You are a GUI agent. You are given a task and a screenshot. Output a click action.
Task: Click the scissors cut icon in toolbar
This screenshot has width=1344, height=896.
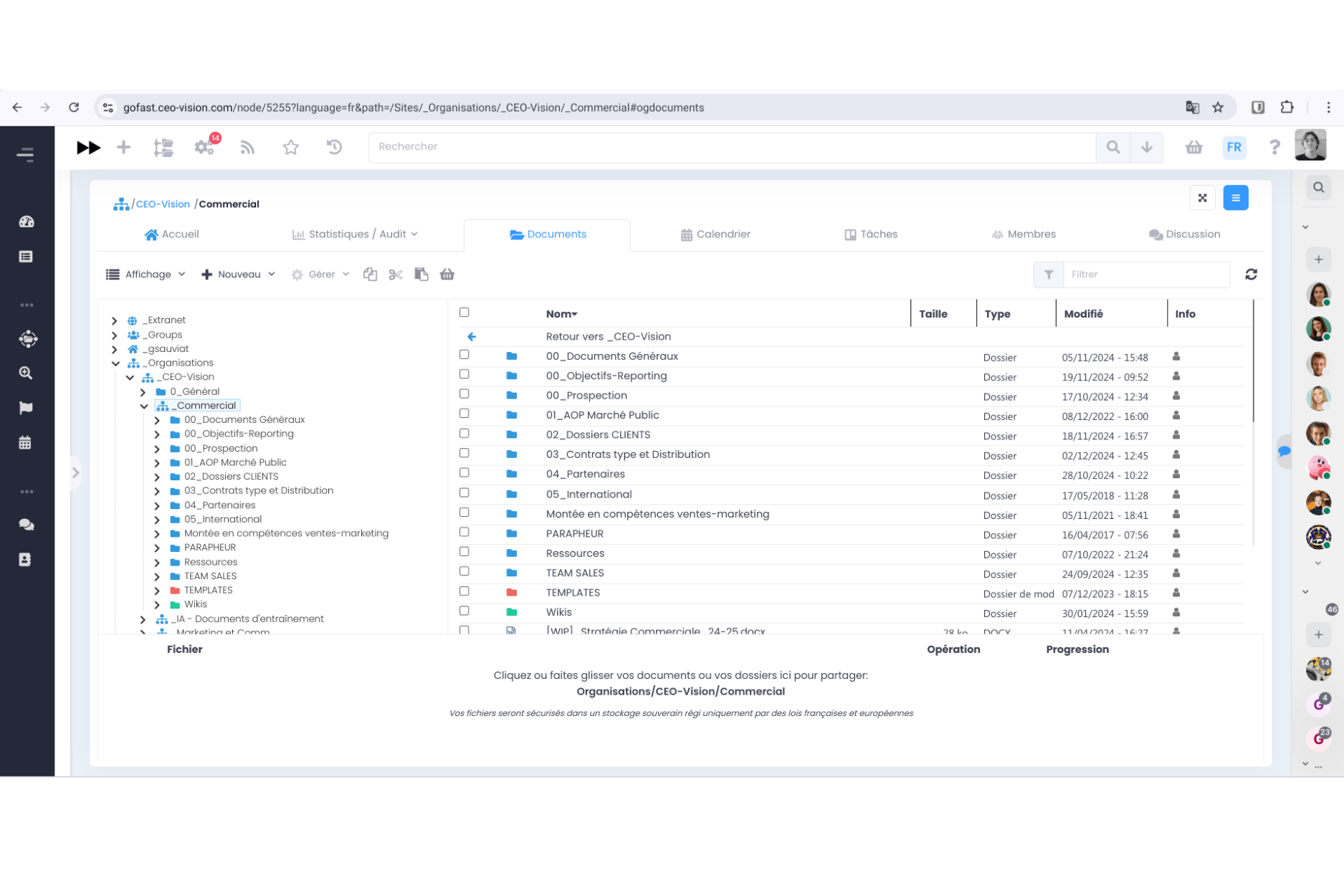coord(396,275)
